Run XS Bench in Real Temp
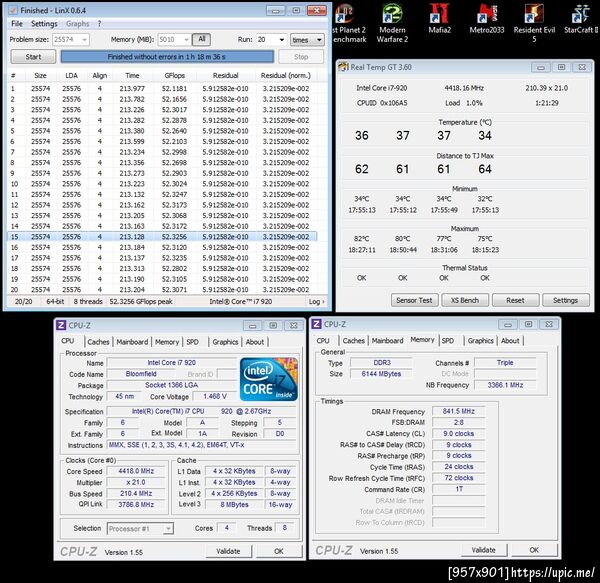The image size is (600, 583). [465, 300]
